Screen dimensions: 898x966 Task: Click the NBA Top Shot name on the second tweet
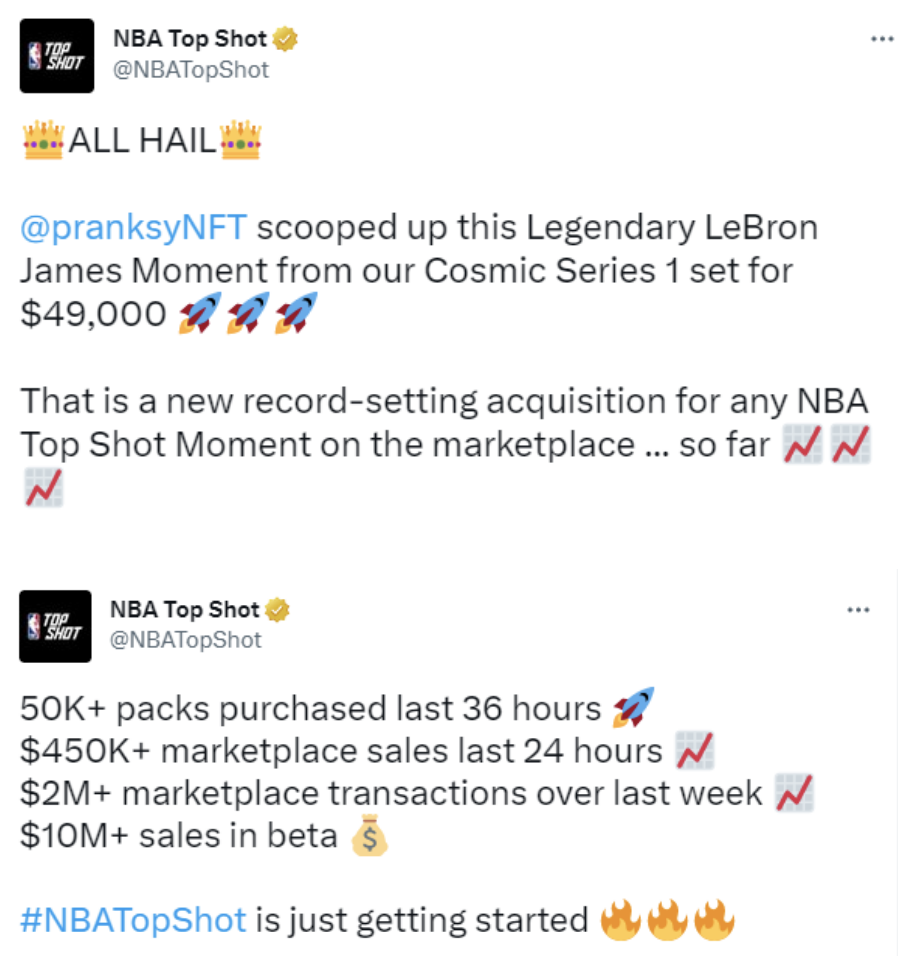click(x=185, y=609)
